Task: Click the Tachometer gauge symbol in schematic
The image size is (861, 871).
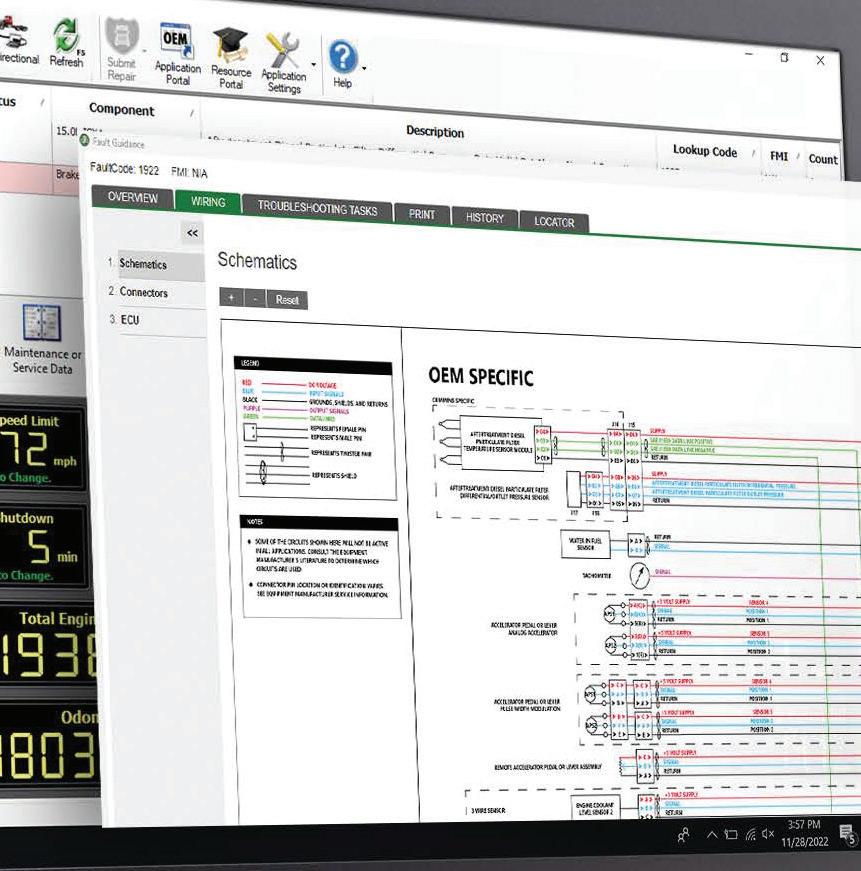Action: [639, 575]
